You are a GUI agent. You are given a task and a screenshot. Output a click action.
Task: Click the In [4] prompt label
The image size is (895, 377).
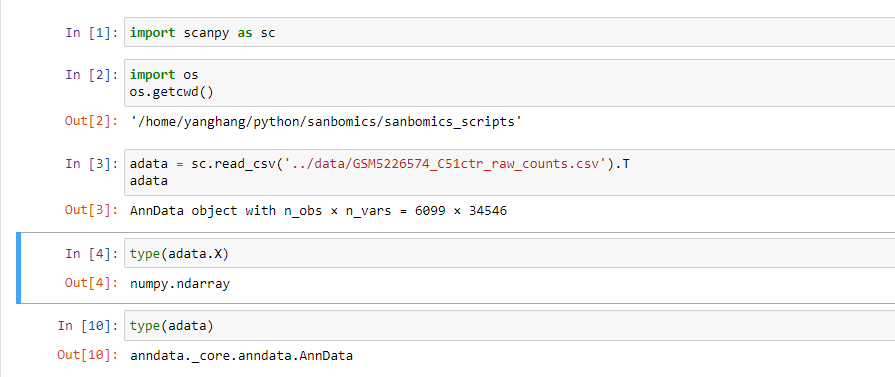pyautogui.click(x=91, y=254)
